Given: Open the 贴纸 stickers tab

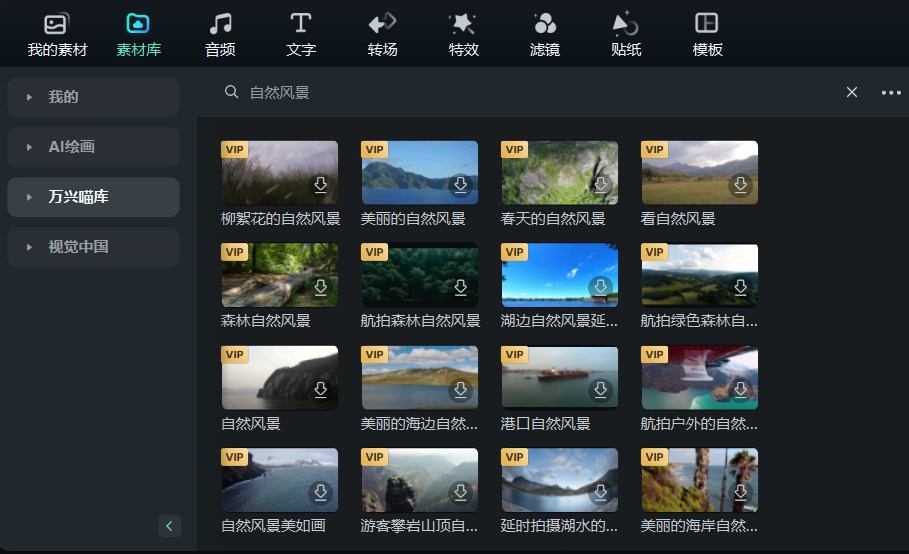Looking at the screenshot, I should click(626, 35).
